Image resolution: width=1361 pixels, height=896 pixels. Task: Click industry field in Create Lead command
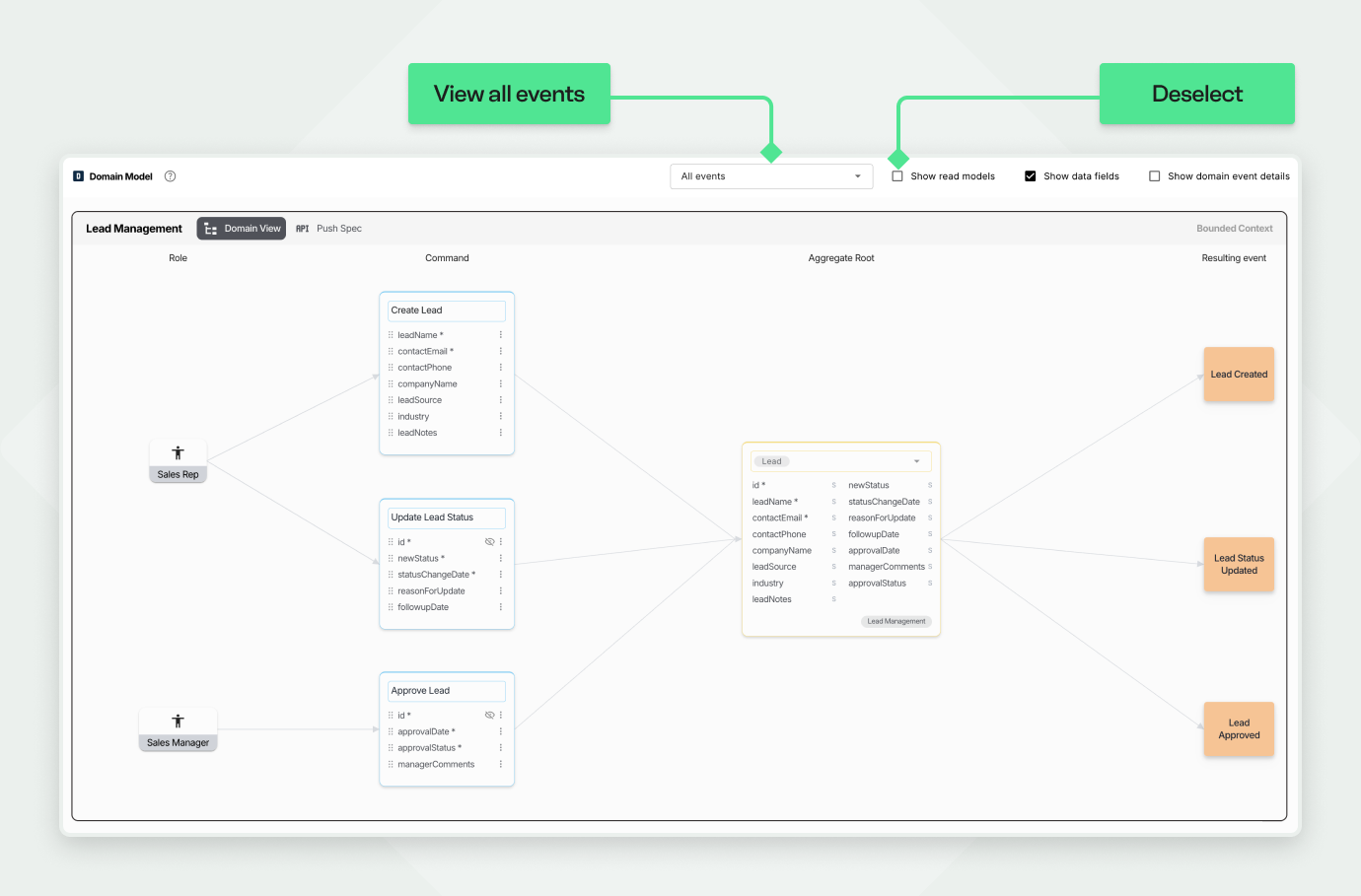tap(413, 417)
